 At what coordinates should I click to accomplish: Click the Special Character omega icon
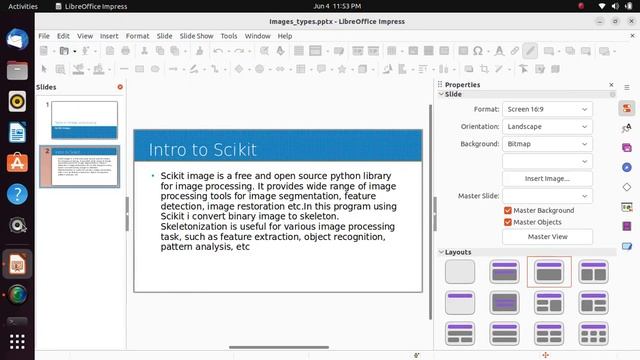click(478, 51)
